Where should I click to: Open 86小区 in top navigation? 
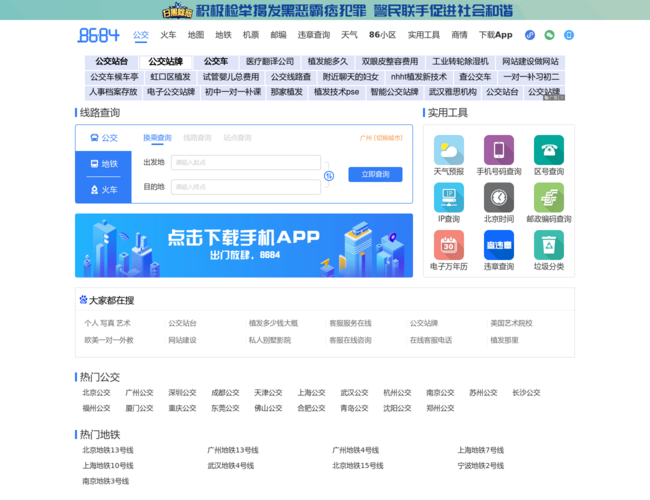pyautogui.click(x=382, y=35)
